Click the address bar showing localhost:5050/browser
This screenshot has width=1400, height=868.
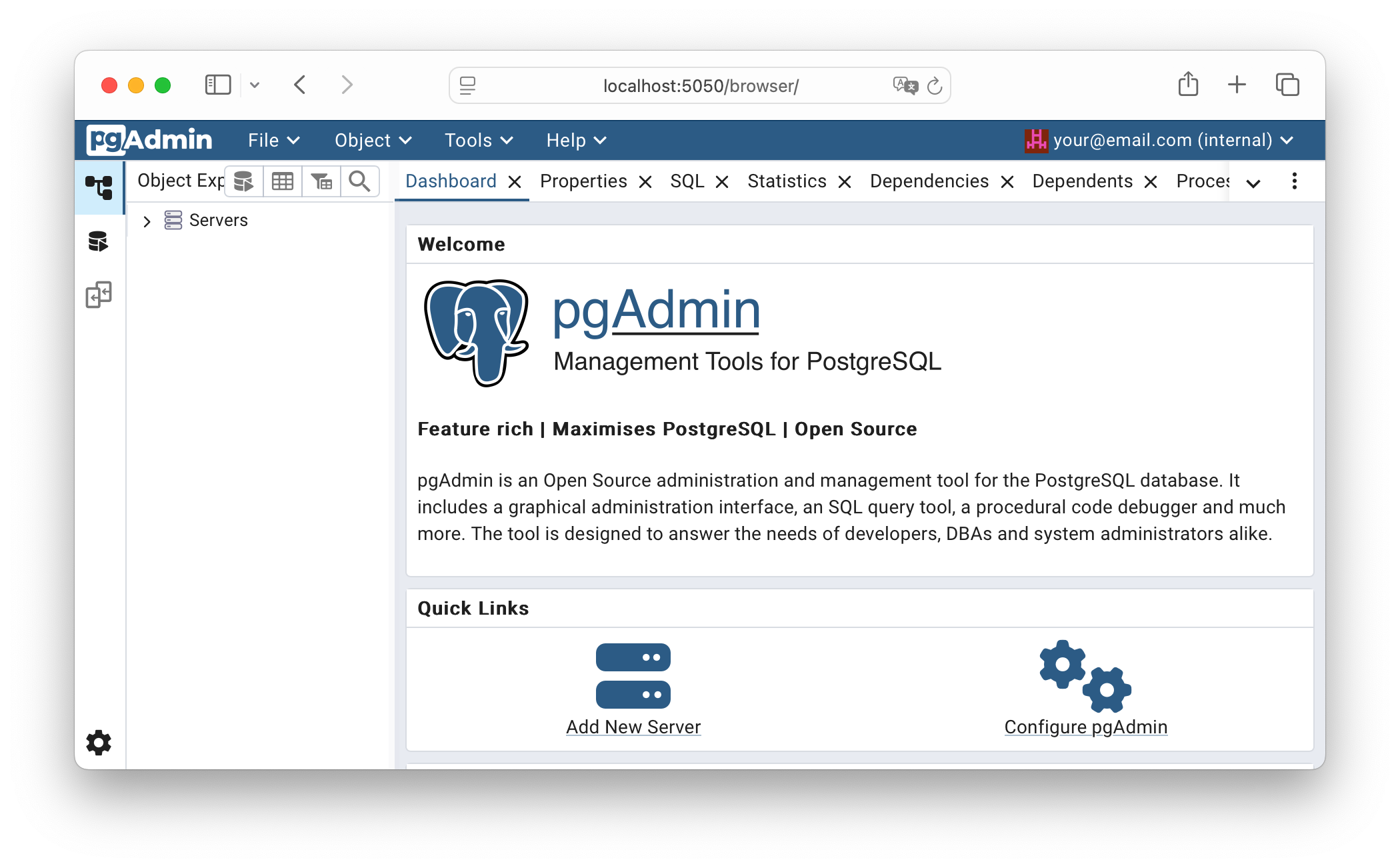click(x=699, y=85)
